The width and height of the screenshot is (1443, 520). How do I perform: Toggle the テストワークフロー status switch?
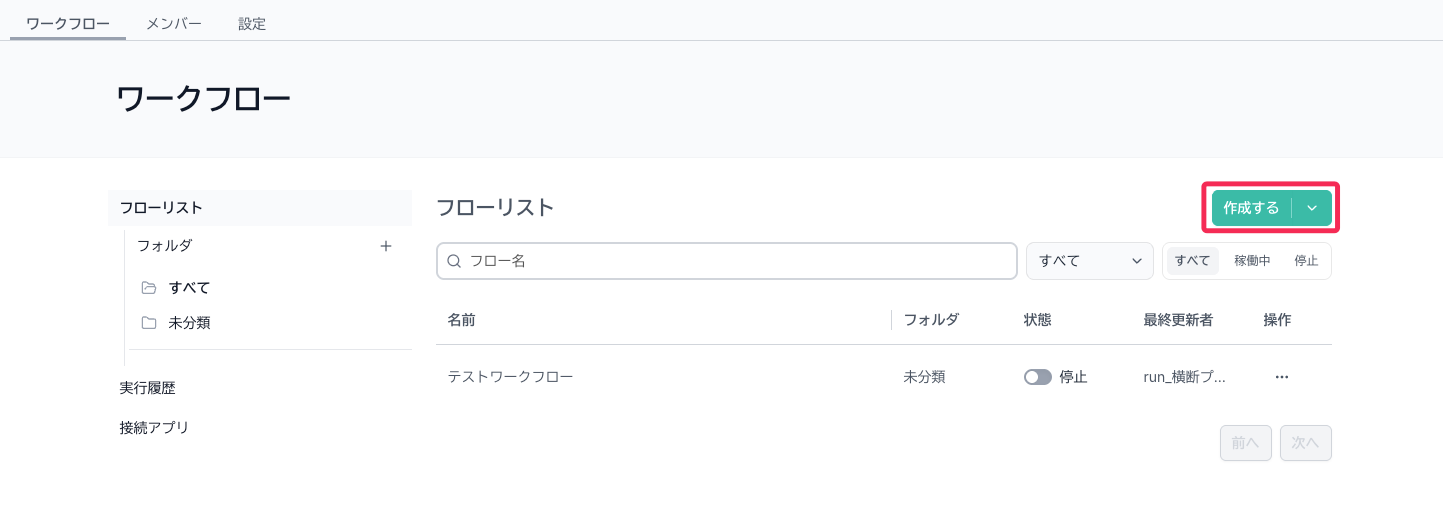[x=1038, y=377]
